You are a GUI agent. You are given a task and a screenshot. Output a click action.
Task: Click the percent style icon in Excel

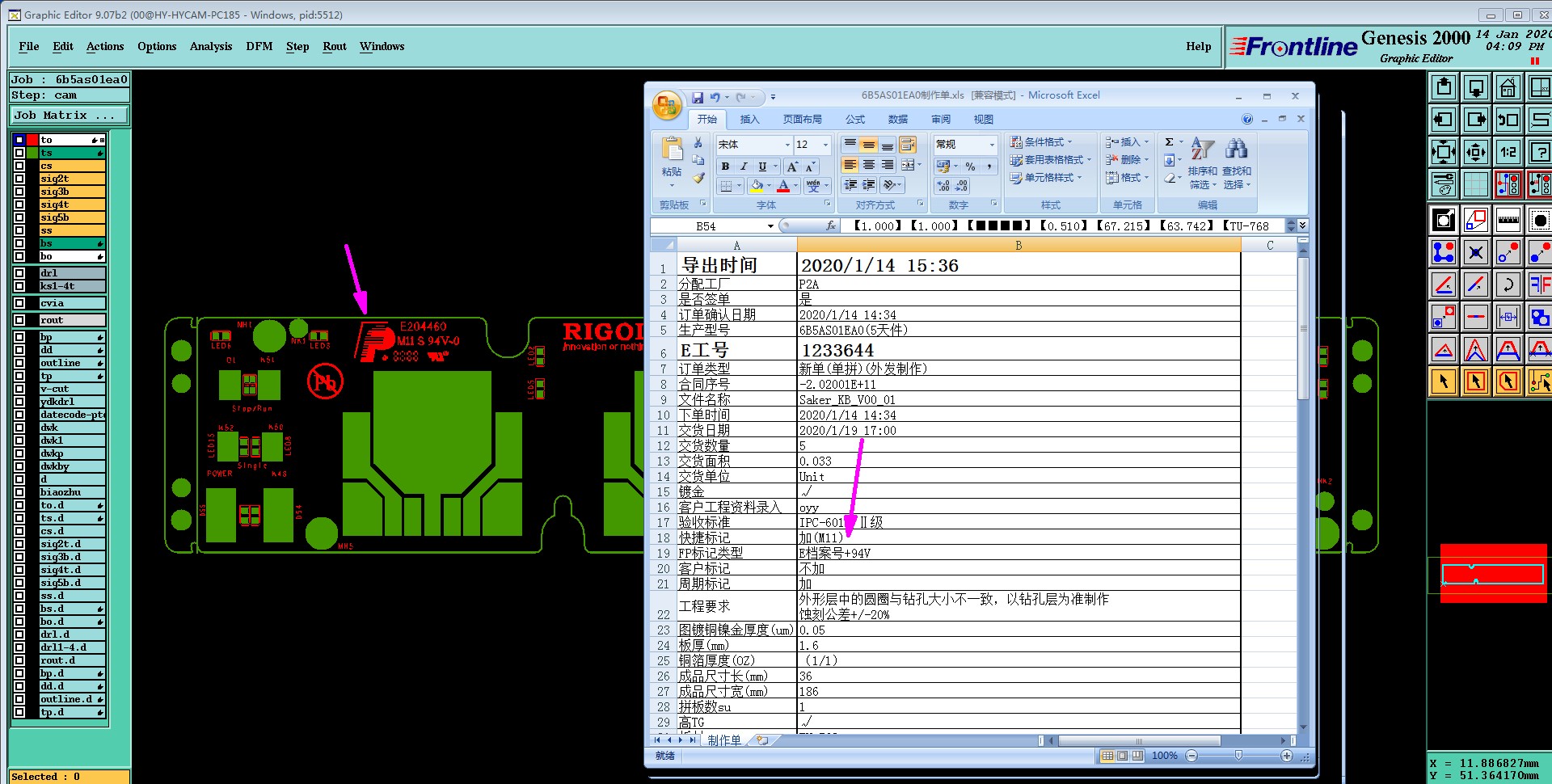(970, 166)
